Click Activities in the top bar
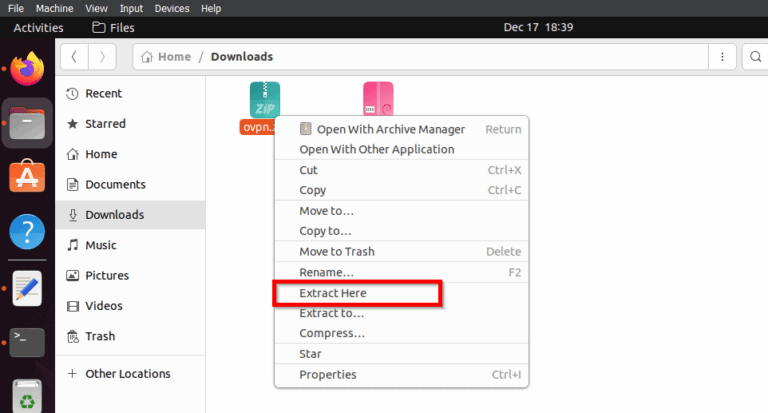Viewport: 768px width, 413px height. pyautogui.click(x=38, y=28)
